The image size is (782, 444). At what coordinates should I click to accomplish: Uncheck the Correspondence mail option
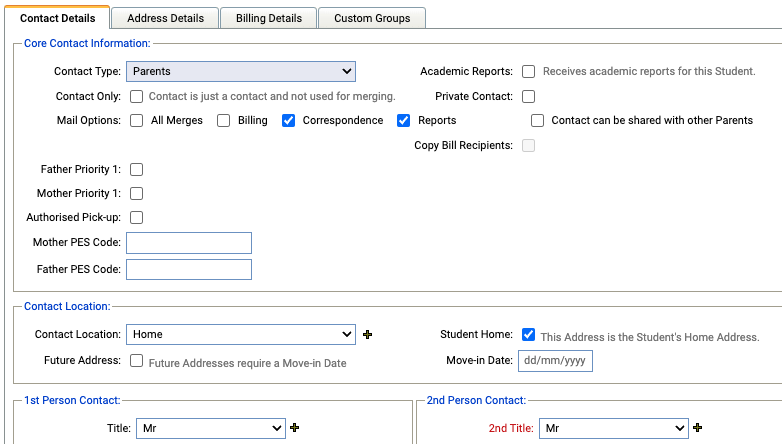click(288, 121)
